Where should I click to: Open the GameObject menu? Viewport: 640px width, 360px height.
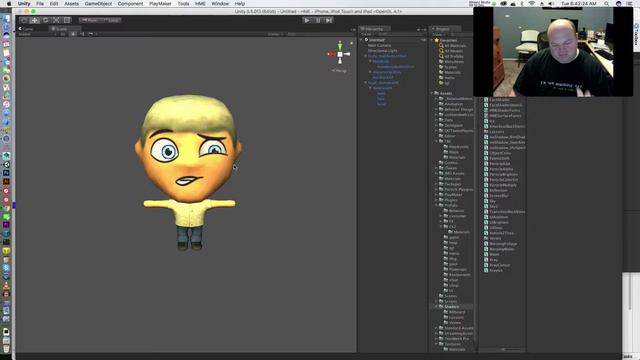point(98,4)
